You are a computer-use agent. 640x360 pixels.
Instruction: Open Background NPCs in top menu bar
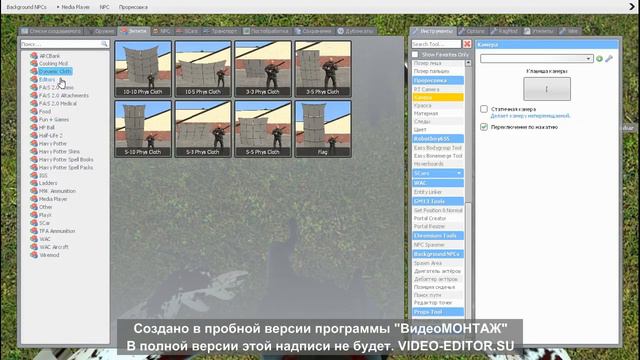coord(27,7)
